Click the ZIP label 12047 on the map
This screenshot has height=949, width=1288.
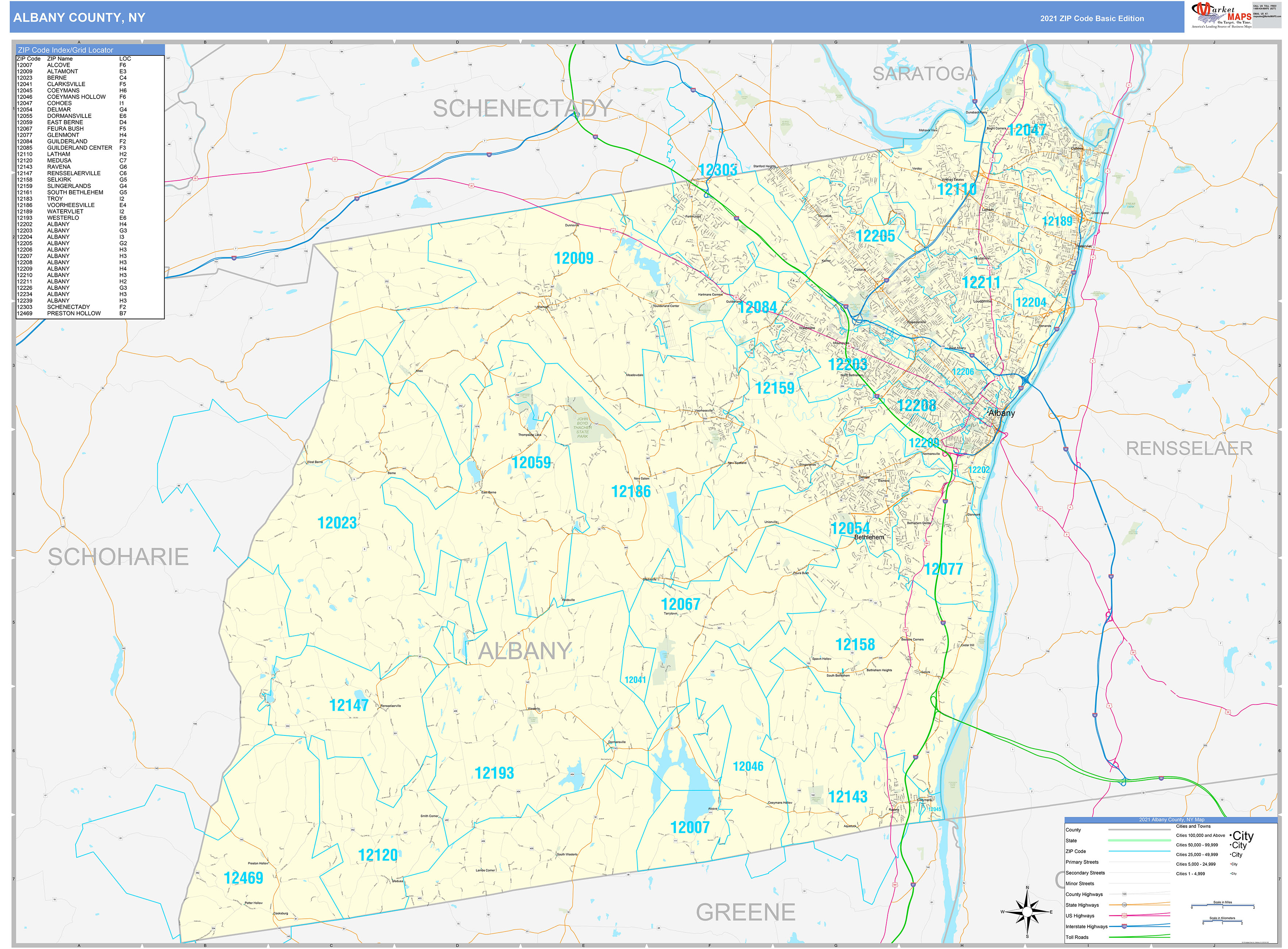click(x=1027, y=130)
